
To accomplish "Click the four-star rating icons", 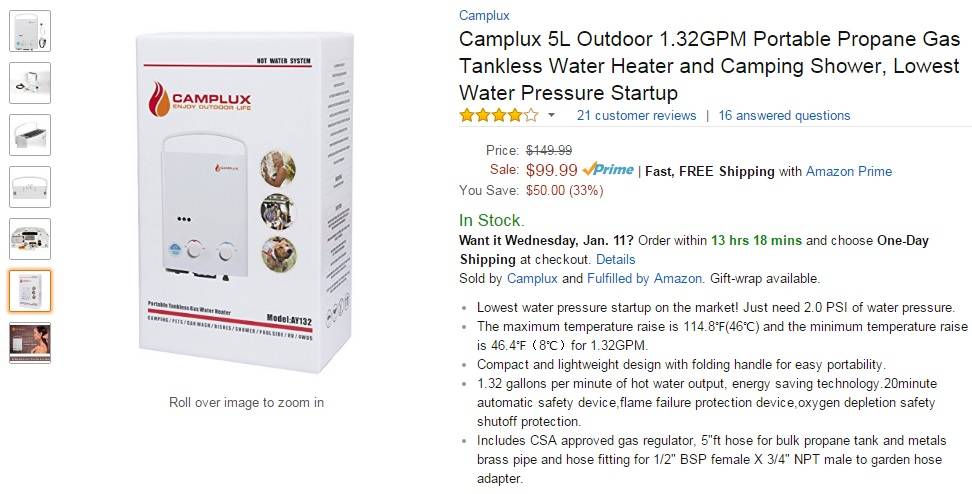I will 498,115.
